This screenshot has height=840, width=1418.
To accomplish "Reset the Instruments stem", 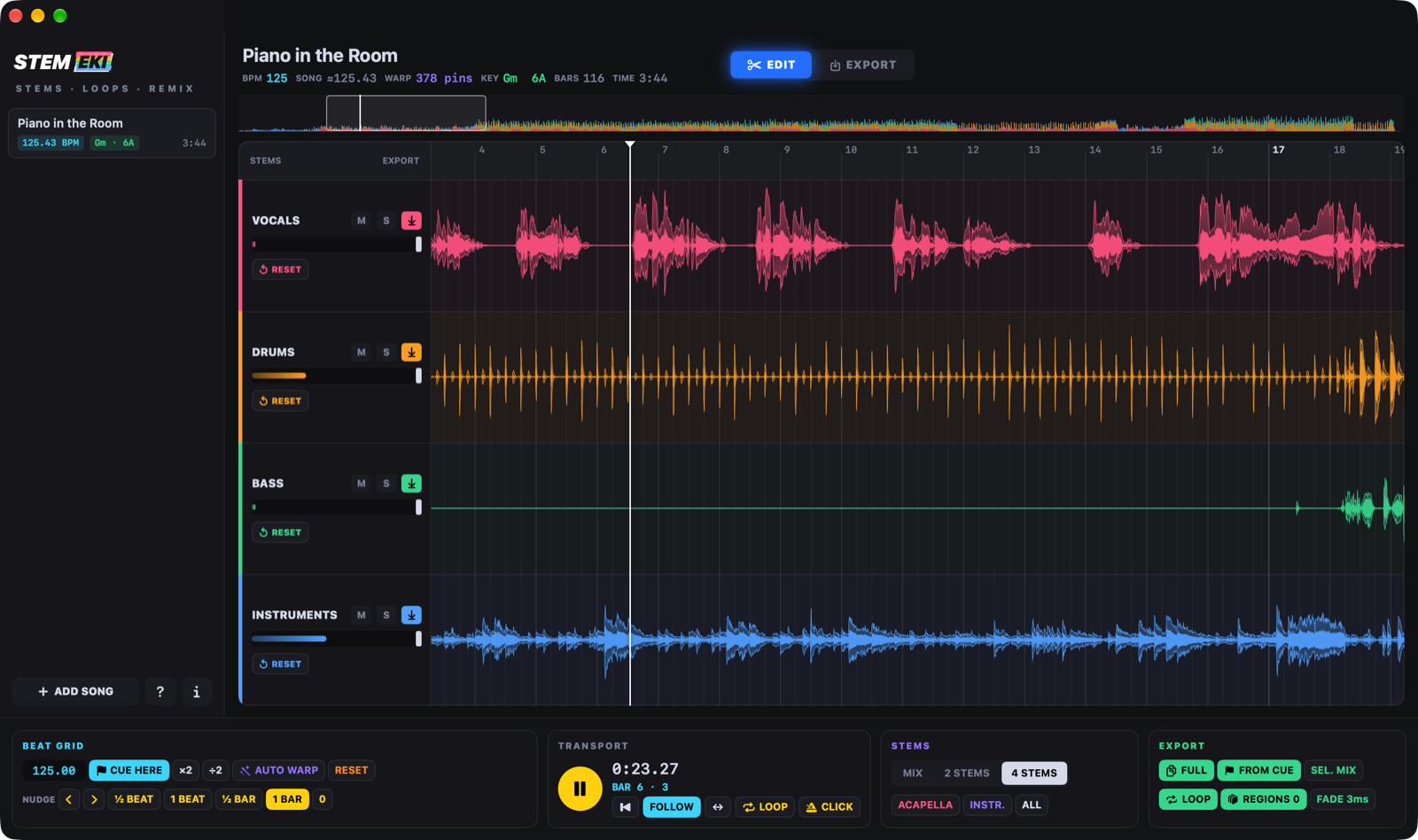I will click(x=280, y=664).
